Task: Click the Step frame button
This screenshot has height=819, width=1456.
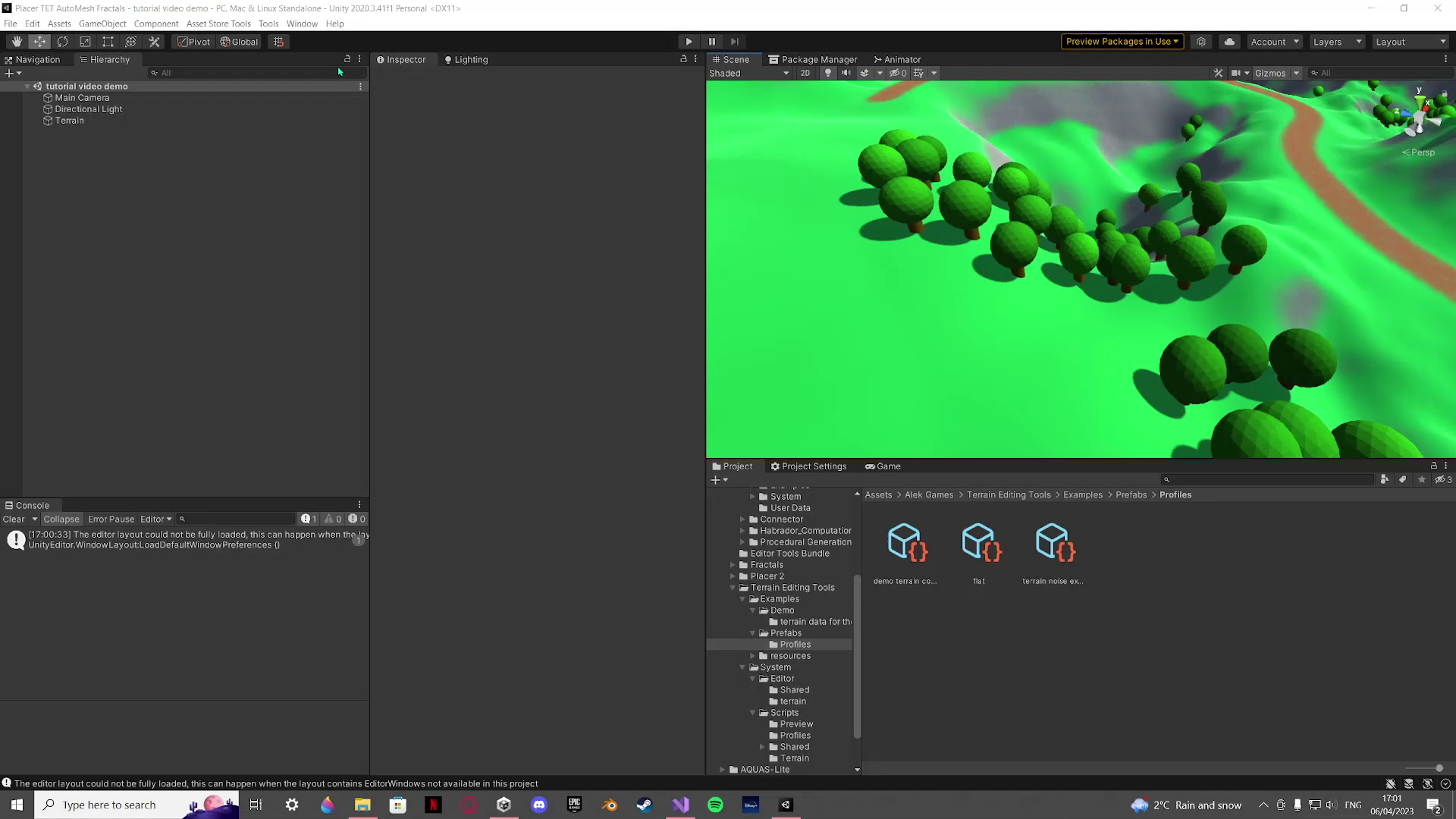Action: point(734,42)
